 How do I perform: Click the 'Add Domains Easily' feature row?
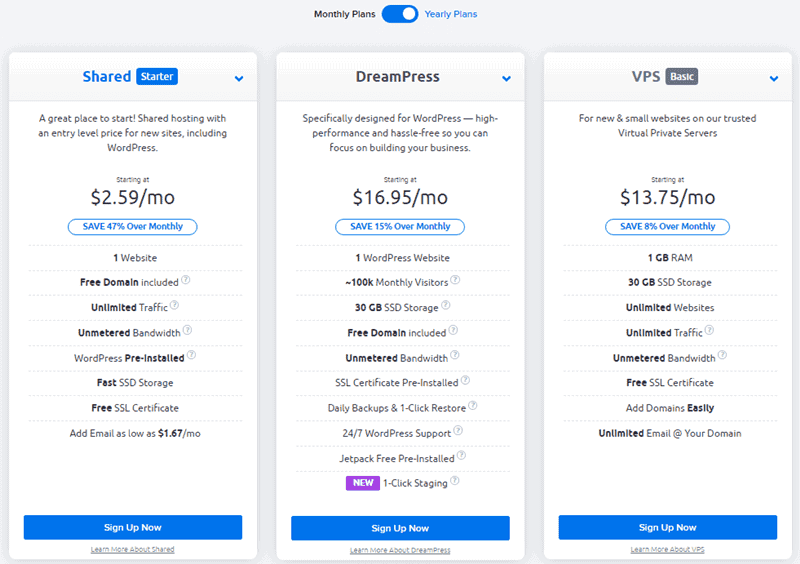tap(670, 408)
